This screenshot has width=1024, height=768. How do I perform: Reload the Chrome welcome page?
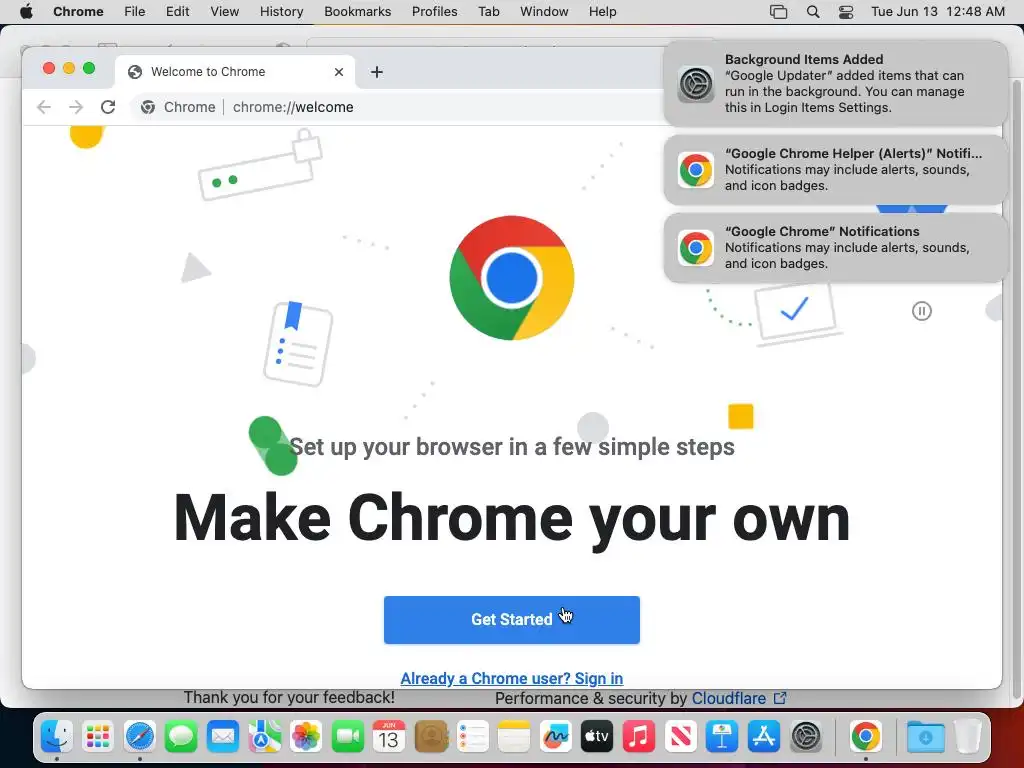point(108,107)
